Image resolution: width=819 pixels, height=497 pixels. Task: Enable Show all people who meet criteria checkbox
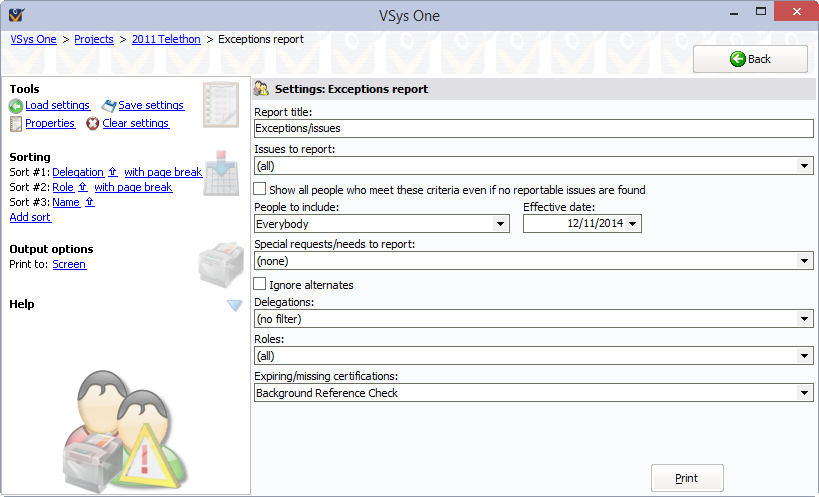click(260, 188)
